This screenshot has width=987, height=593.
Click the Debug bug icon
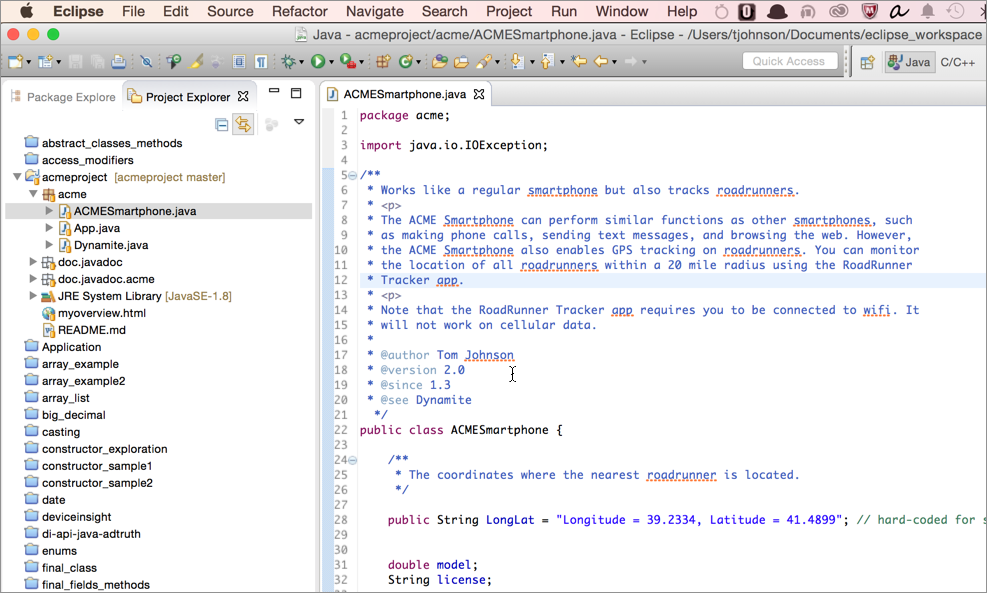(x=289, y=62)
